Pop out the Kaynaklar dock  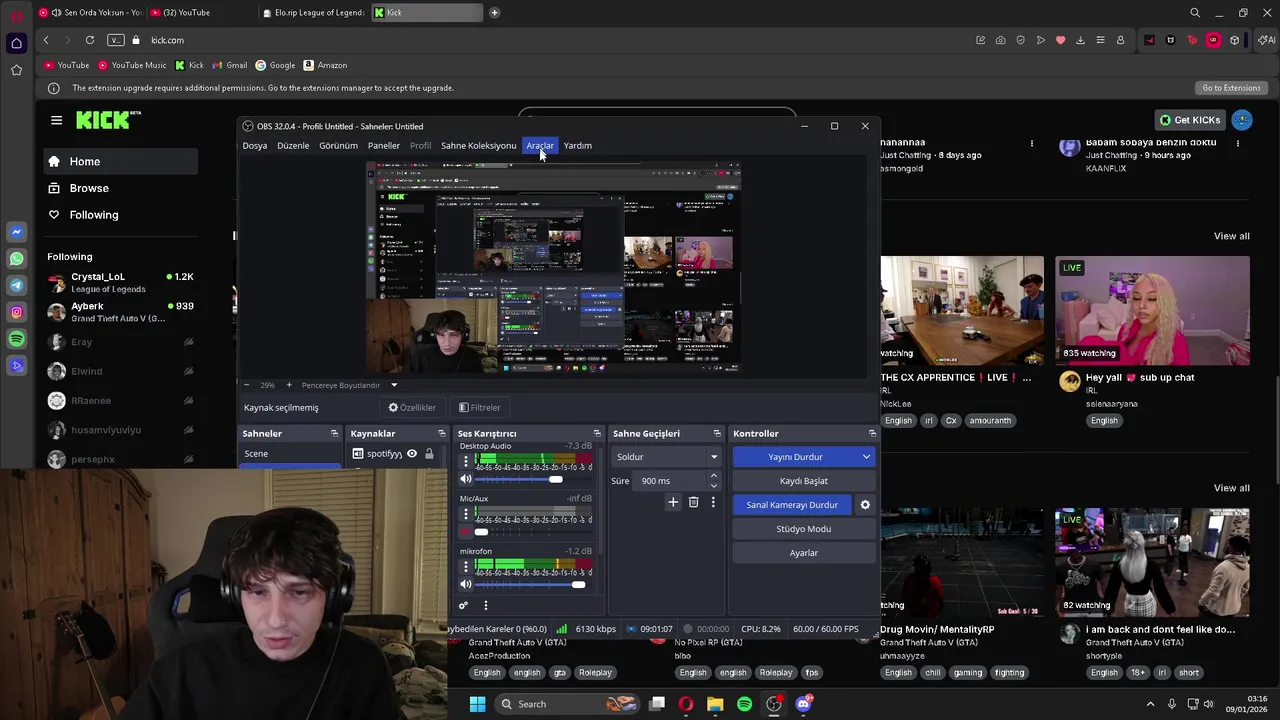[x=441, y=433]
